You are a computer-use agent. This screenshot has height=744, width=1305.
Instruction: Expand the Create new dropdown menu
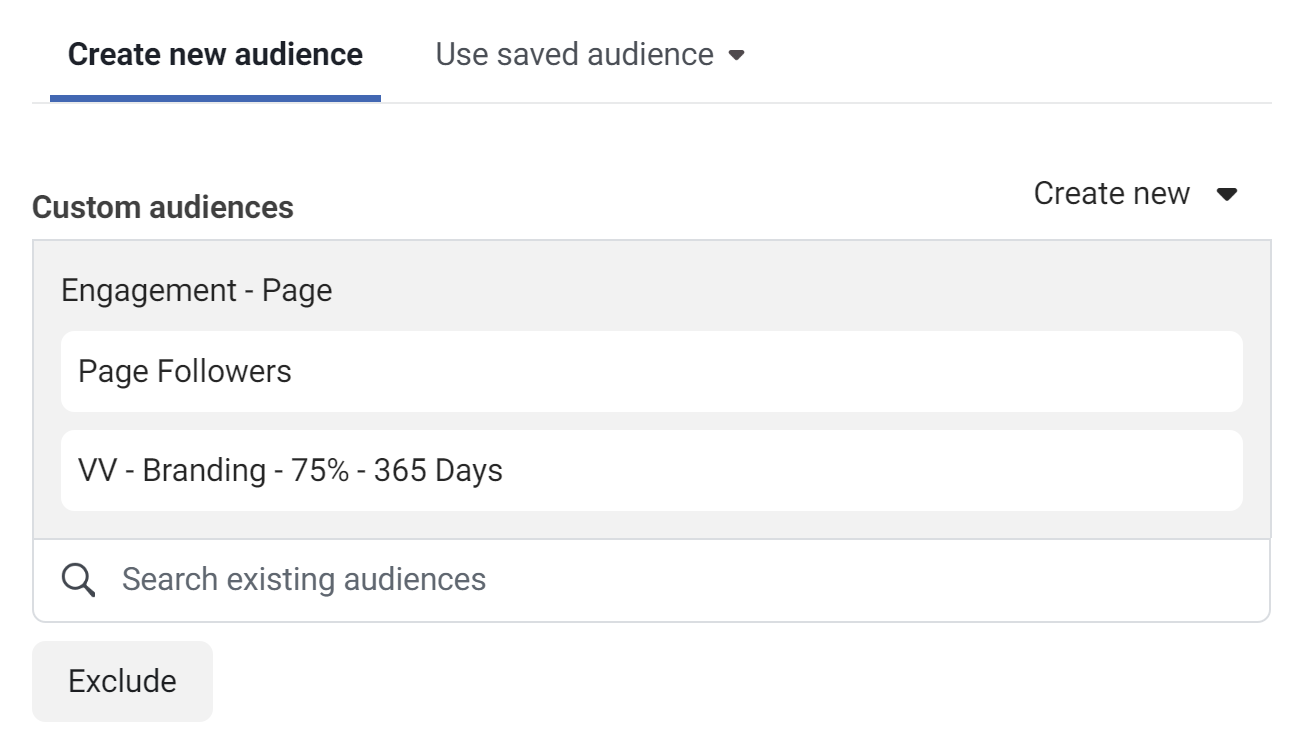pos(1136,193)
